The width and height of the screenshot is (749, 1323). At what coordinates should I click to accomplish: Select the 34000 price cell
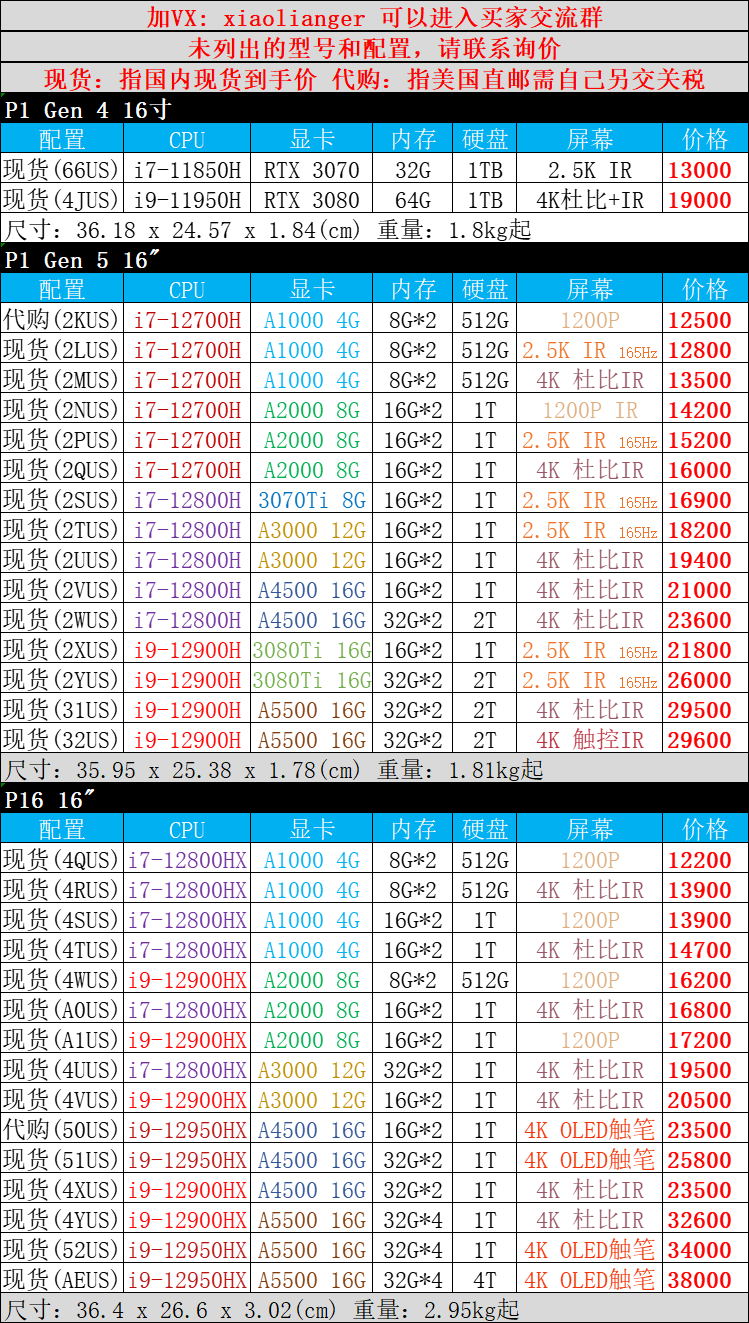[x=706, y=1249]
